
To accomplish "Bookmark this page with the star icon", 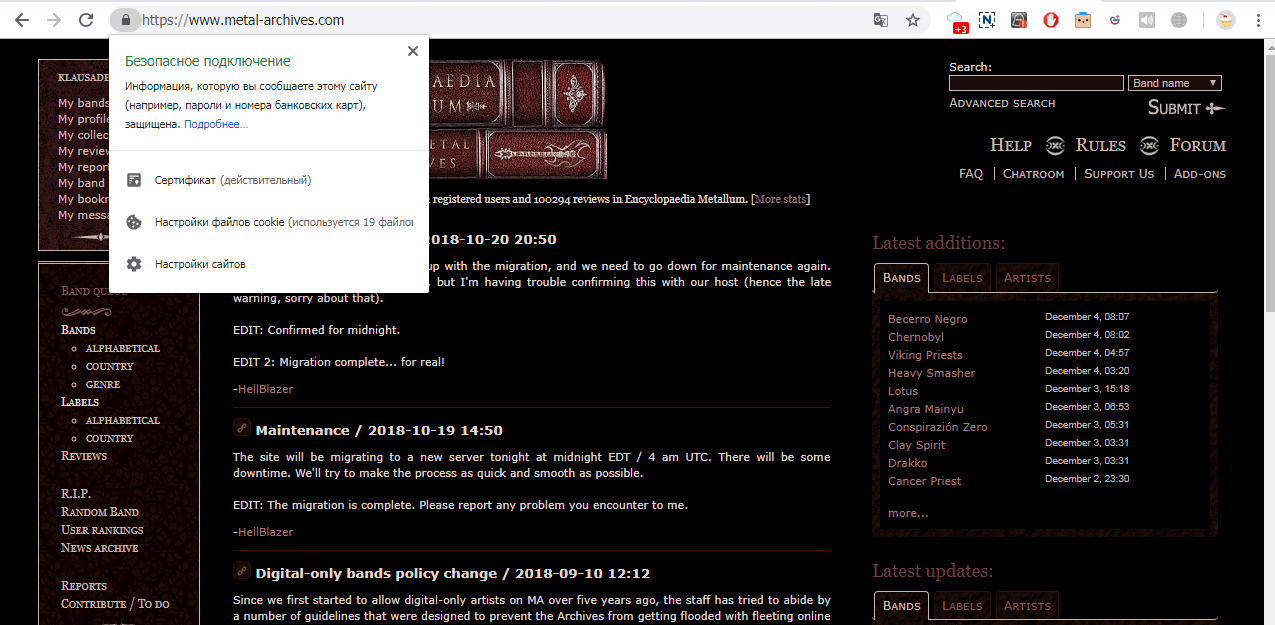I will pyautogui.click(x=913, y=20).
